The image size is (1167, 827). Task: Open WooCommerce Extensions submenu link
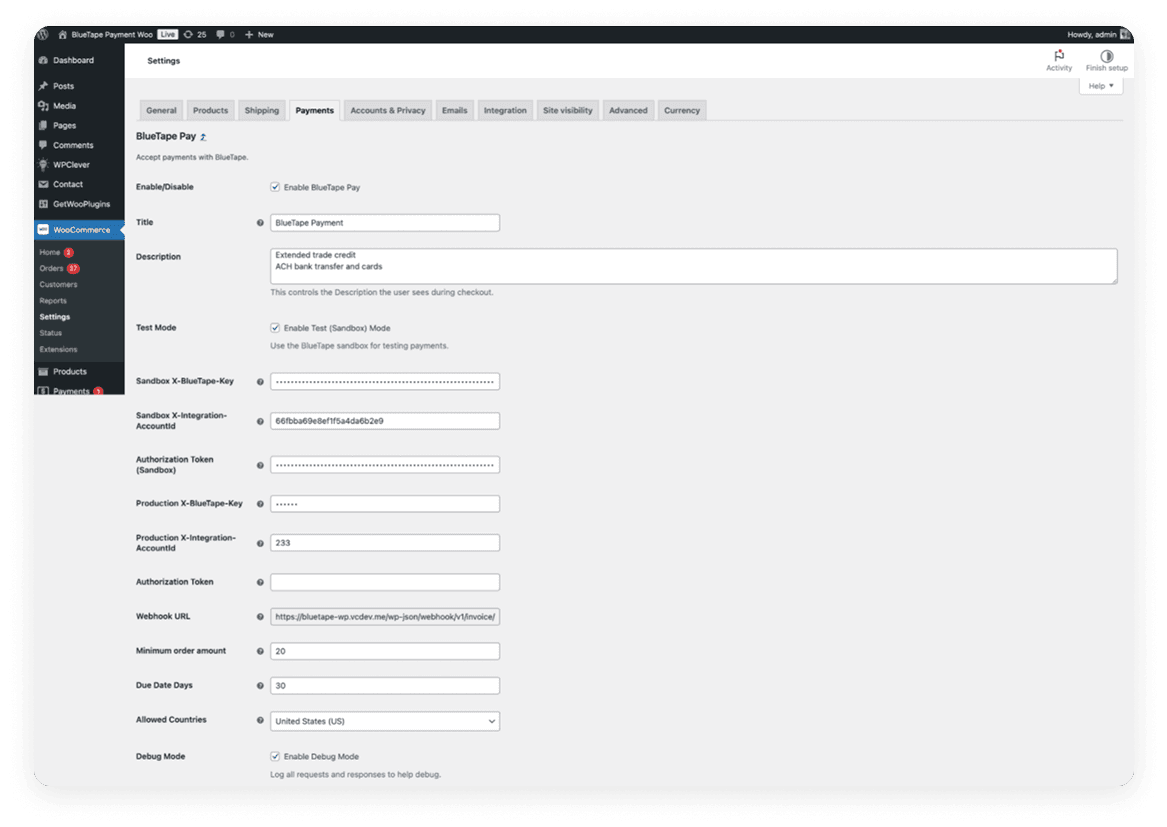pyautogui.click(x=58, y=349)
